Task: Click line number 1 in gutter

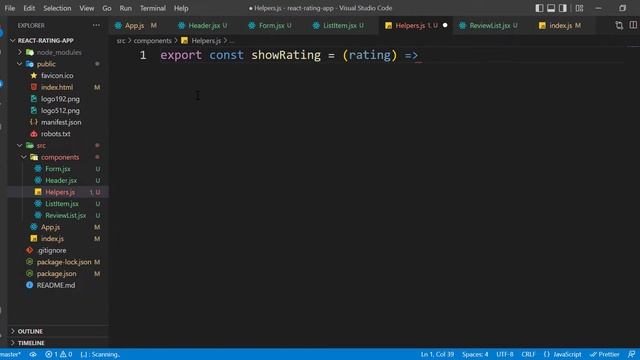Action: [143, 55]
